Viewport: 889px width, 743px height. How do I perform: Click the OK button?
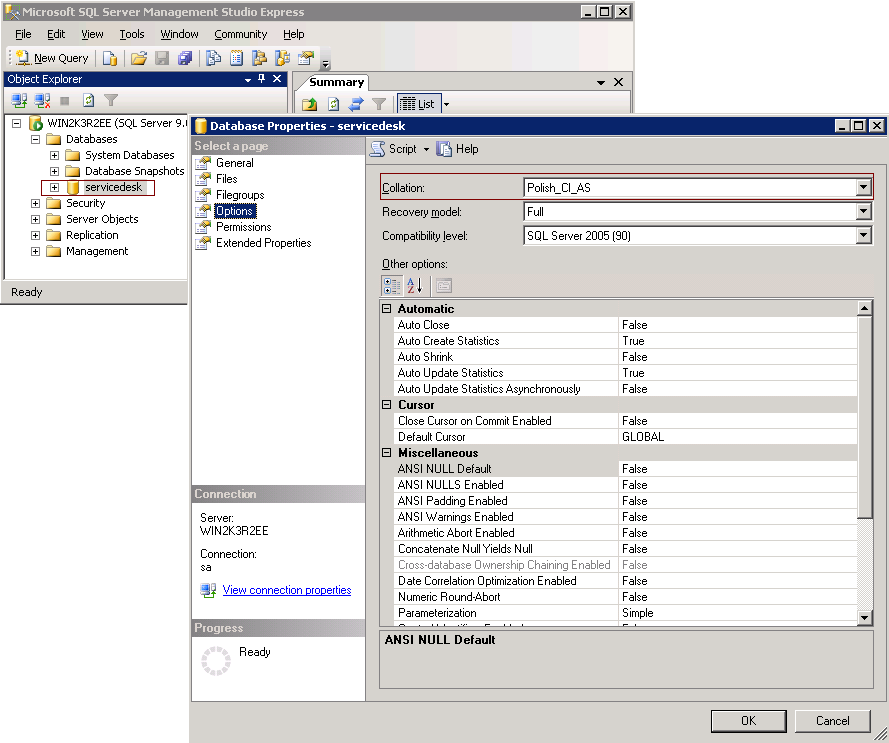748,721
